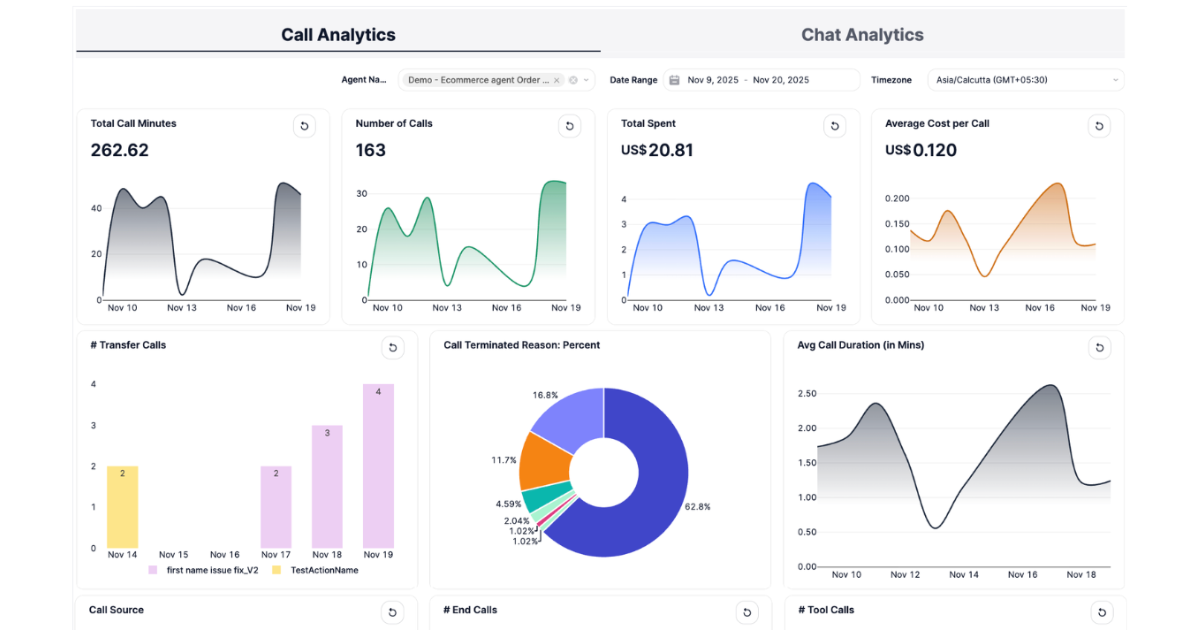Select the Call Analytics tab

(338, 33)
